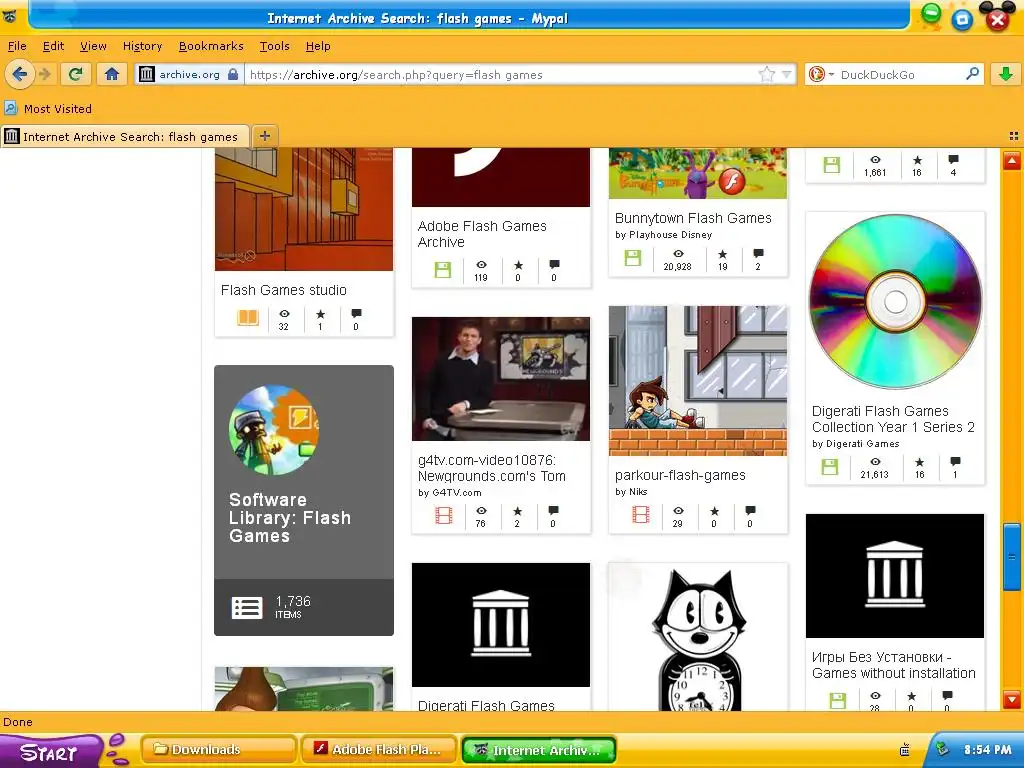Screen dimensions: 1024x768
Task: Go to the browser home page
Action: (x=112, y=74)
